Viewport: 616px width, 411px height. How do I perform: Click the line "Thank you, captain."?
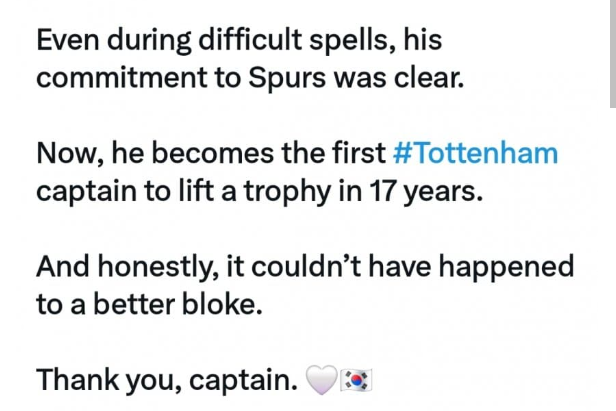click(x=167, y=380)
